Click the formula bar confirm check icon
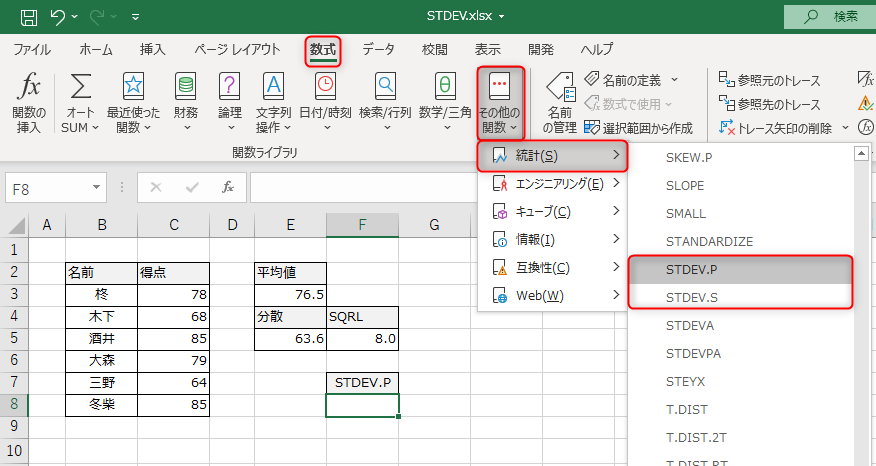 point(192,188)
